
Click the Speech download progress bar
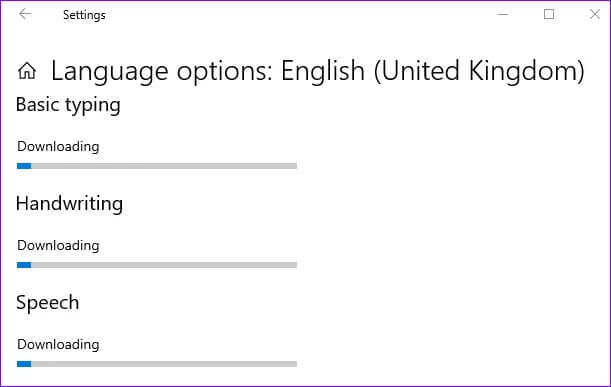pos(157,364)
